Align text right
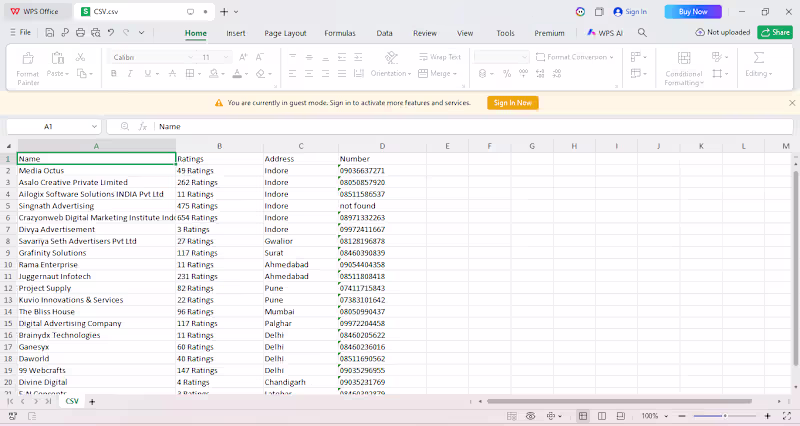Screen dimensions: 800x426 325,74
